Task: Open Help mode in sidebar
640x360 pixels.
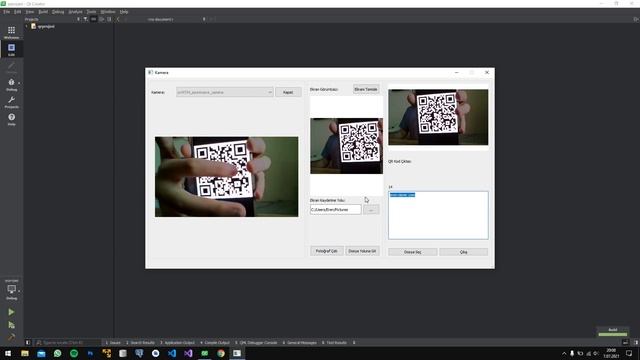Action: click(11, 119)
